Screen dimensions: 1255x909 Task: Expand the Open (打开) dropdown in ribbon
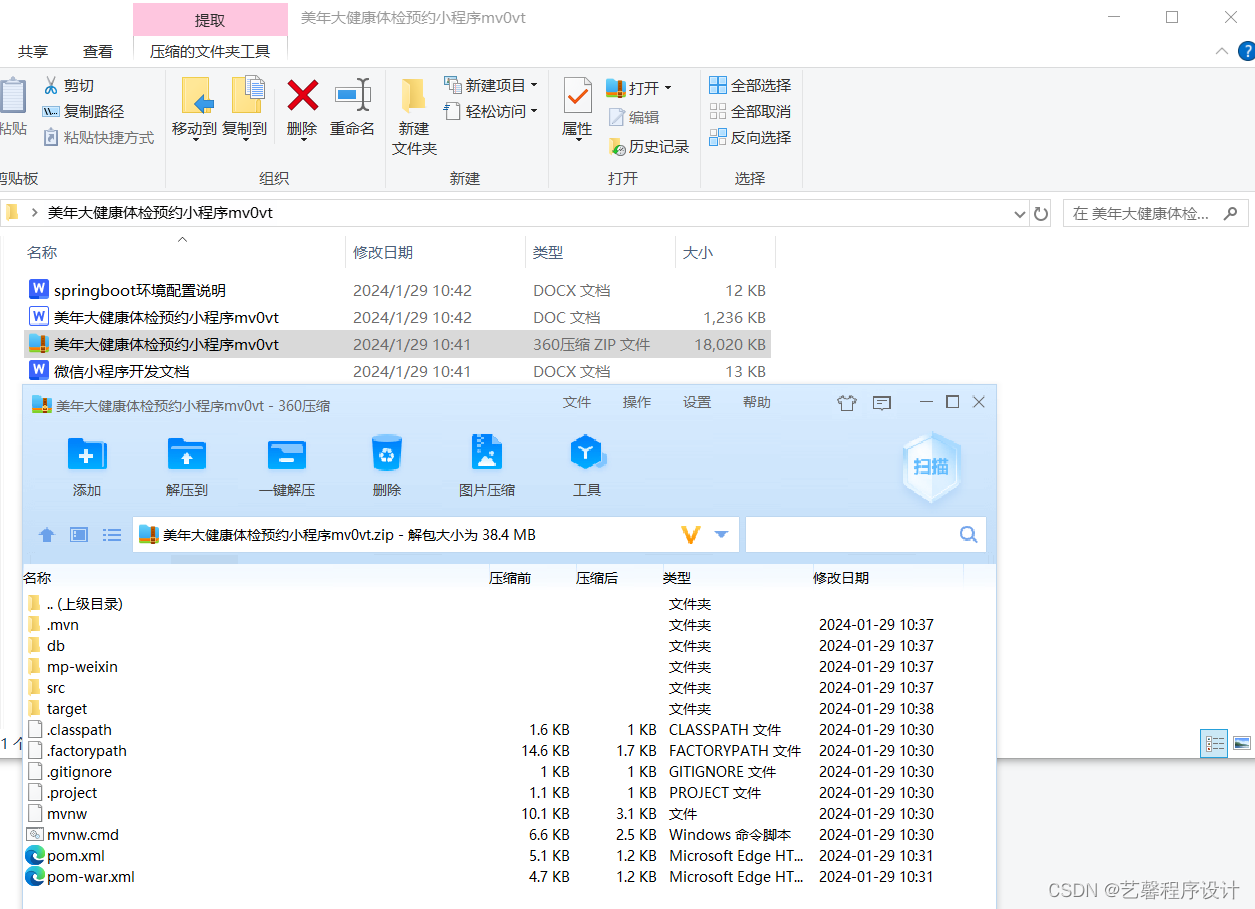click(x=668, y=88)
